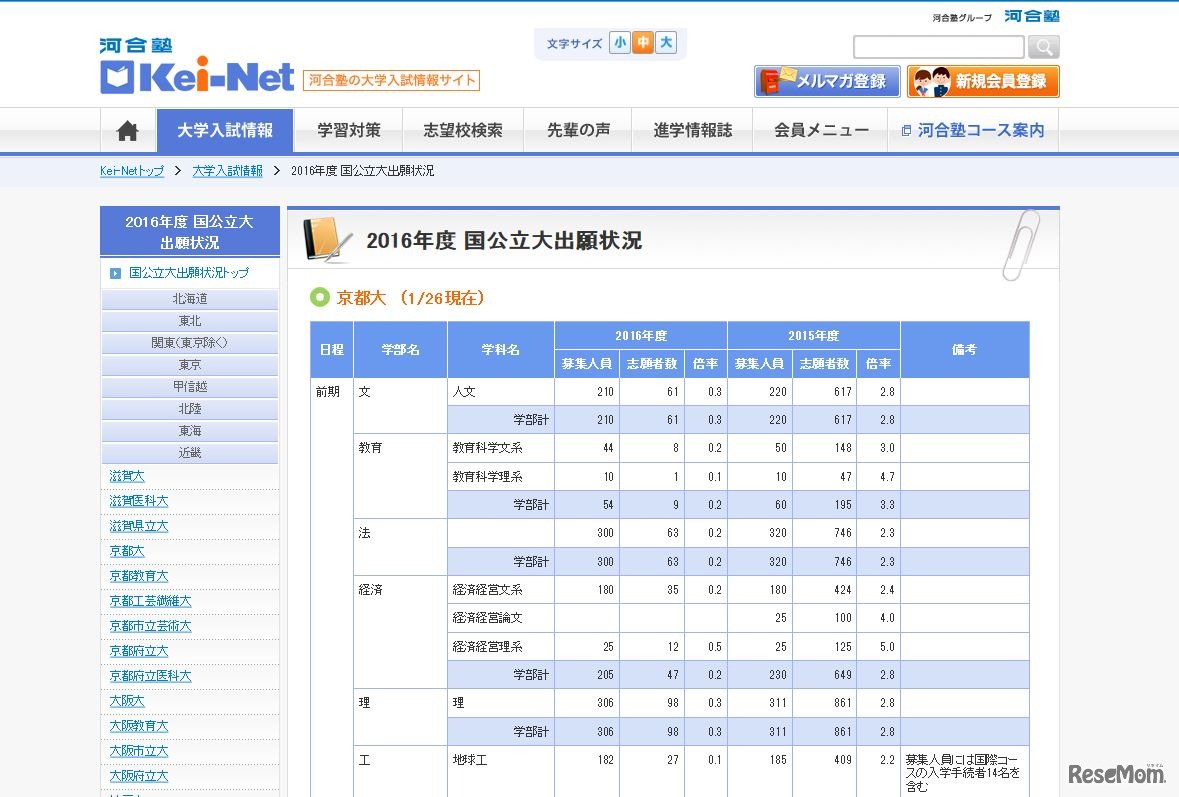The width and height of the screenshot is (1179, 797).
Task: Click the notebook icon next to the page title
Action: pyautogui.click(x=322, y=239)
